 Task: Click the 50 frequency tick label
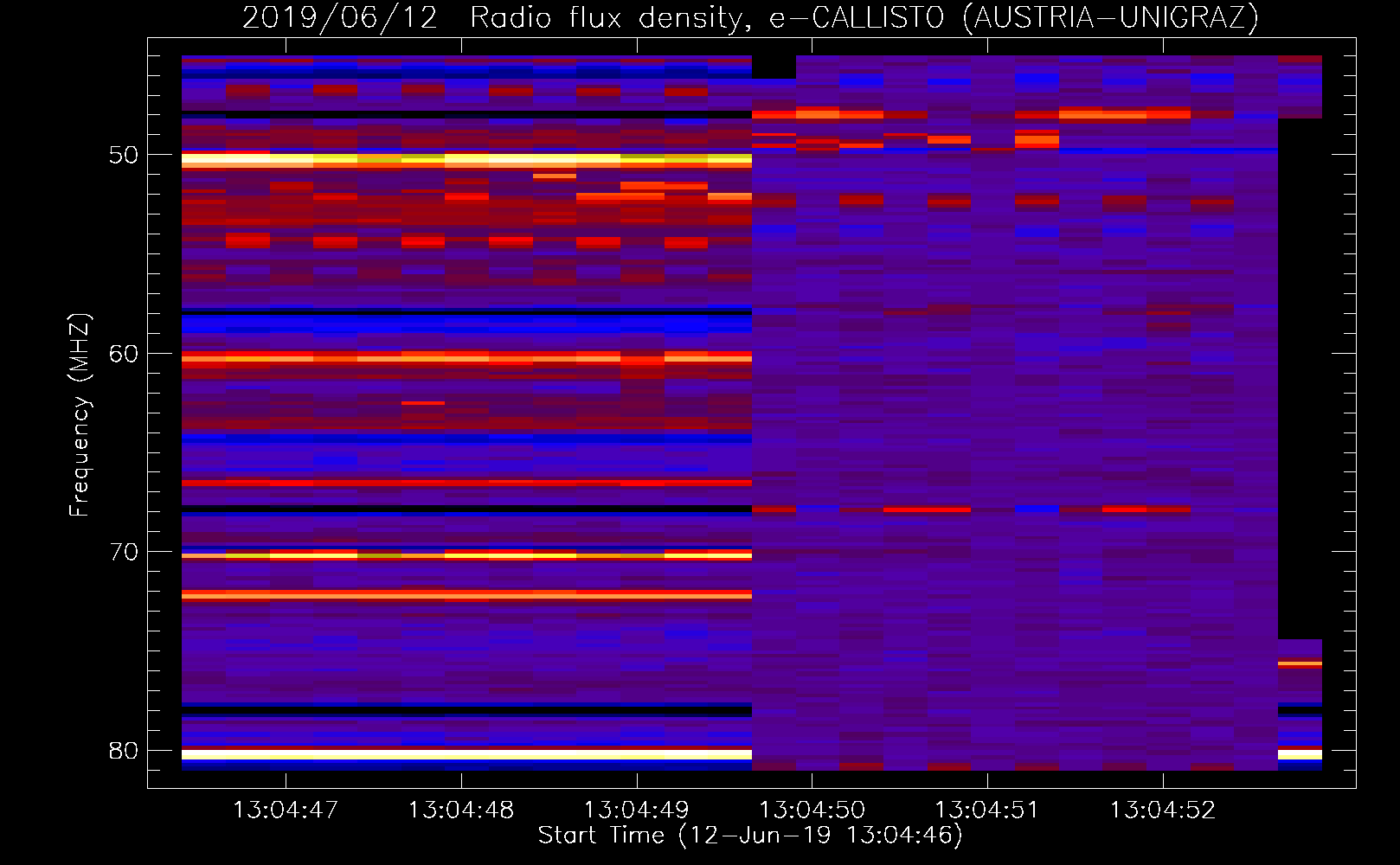[124, 155]
